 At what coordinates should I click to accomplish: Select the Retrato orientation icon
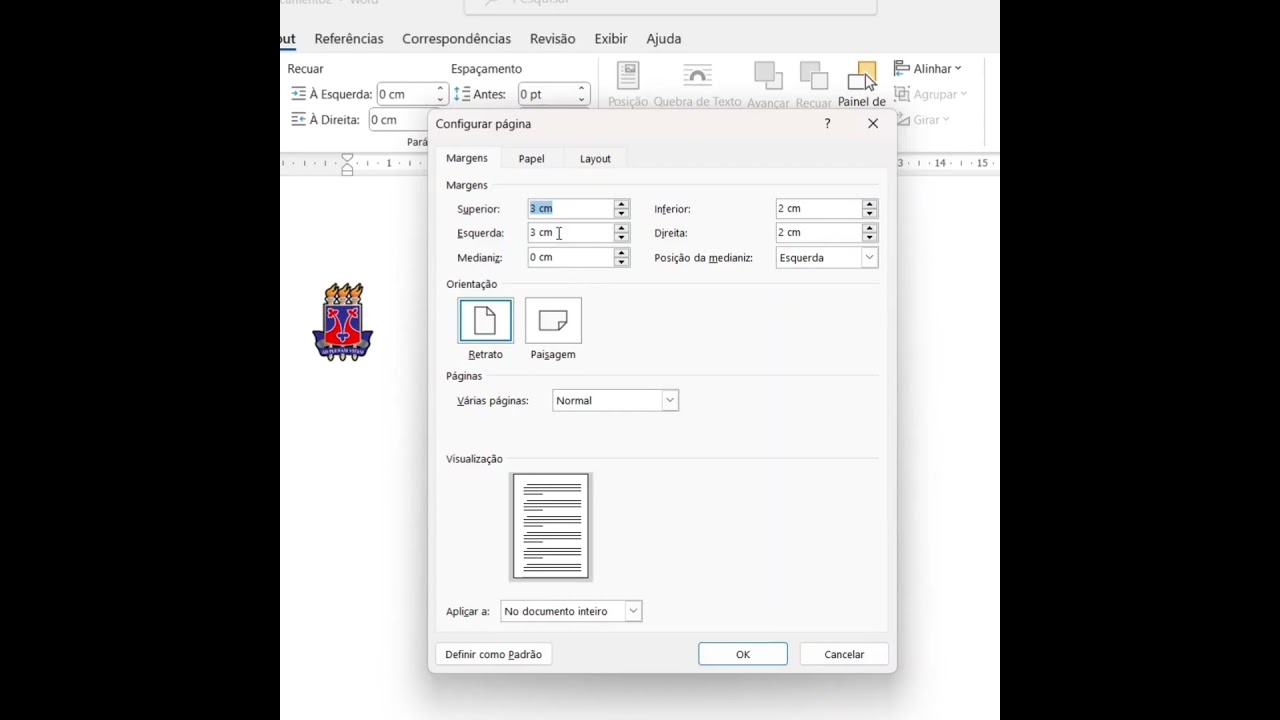click(485, 321)
